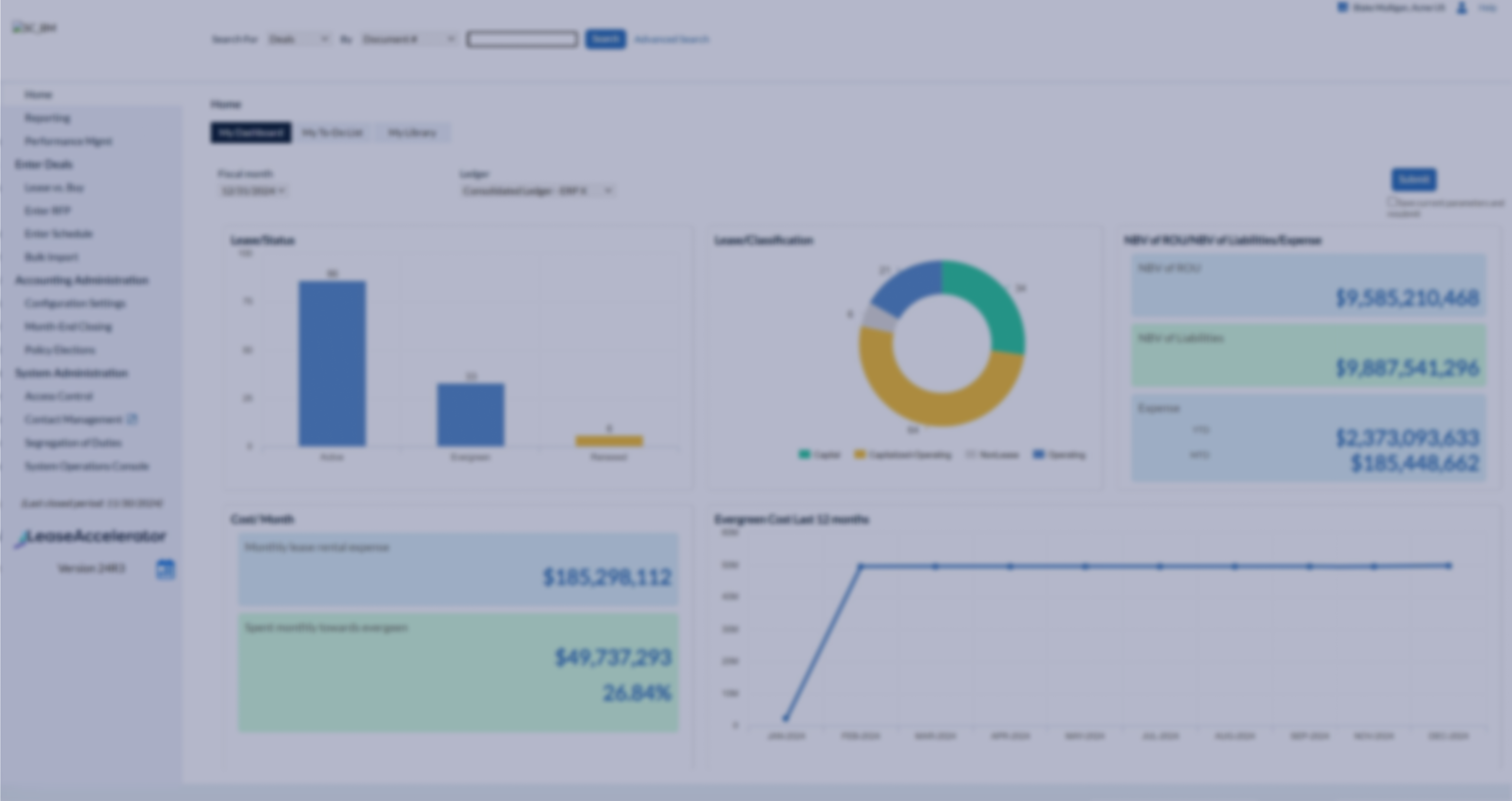
Task: Enable saving current parameters as default
Action: coord(1392,203)
